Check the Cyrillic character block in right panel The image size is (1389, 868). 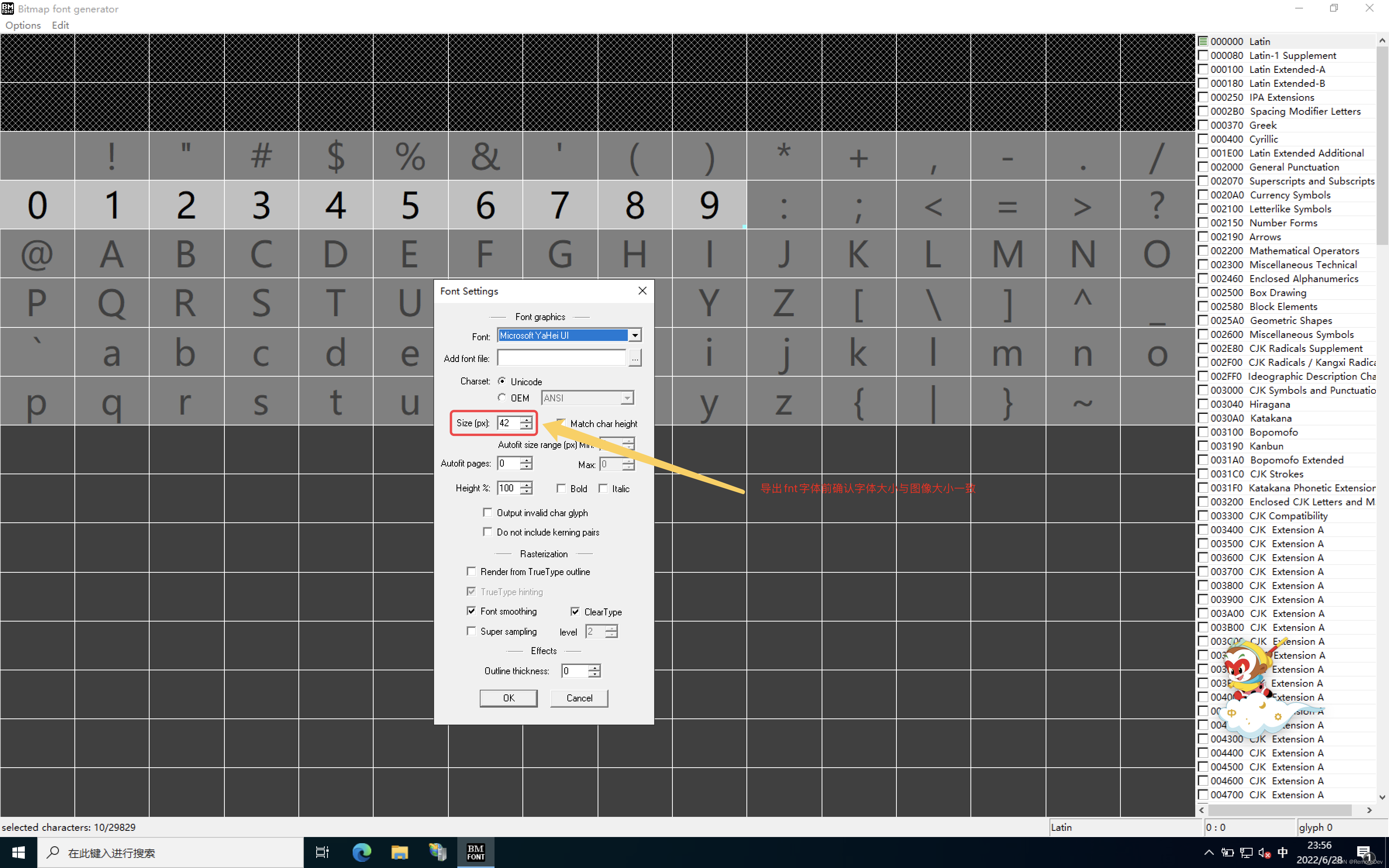1204,139
